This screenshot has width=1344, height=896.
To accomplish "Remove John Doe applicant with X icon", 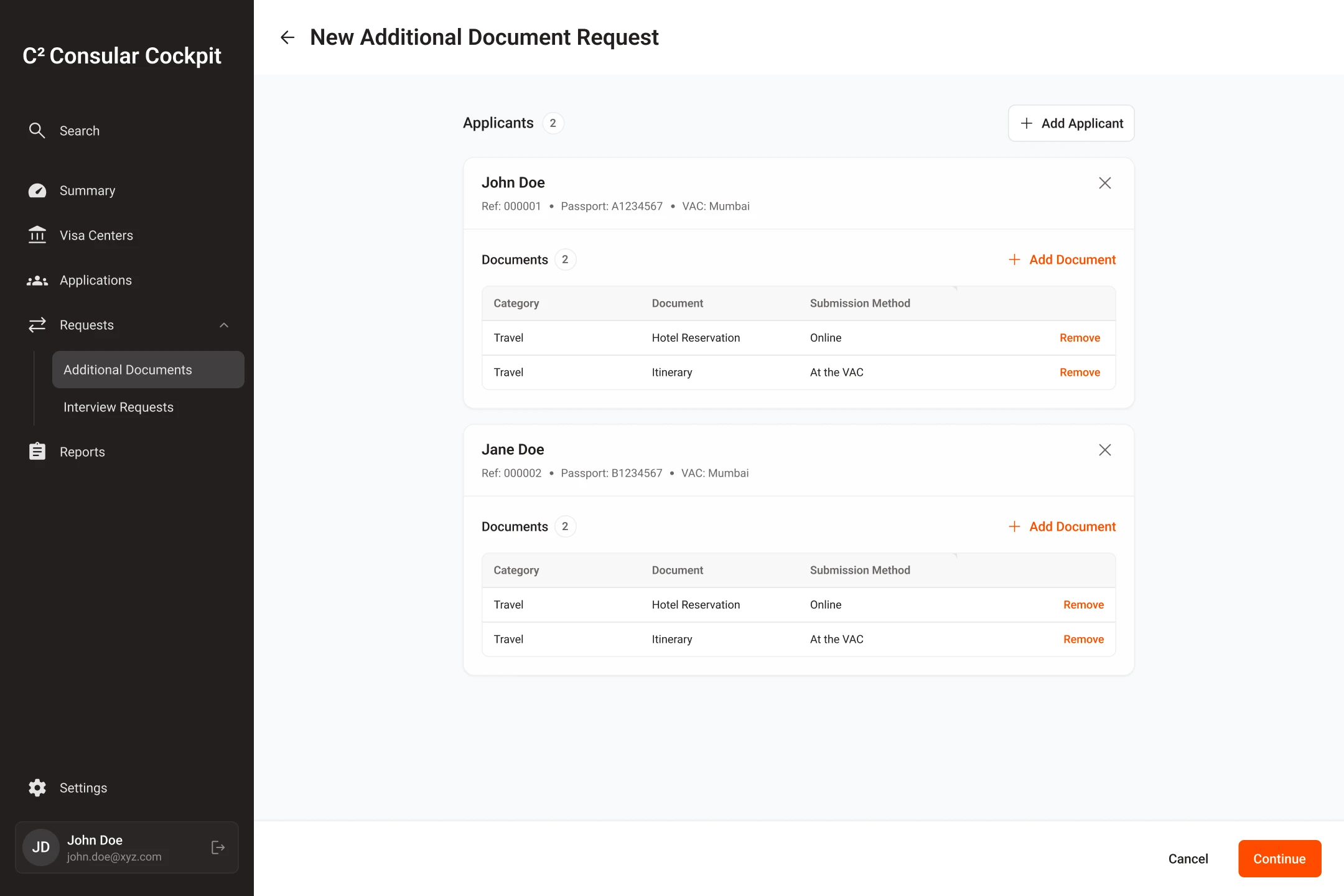I will pyautogui.click(x=1105, y=183).
